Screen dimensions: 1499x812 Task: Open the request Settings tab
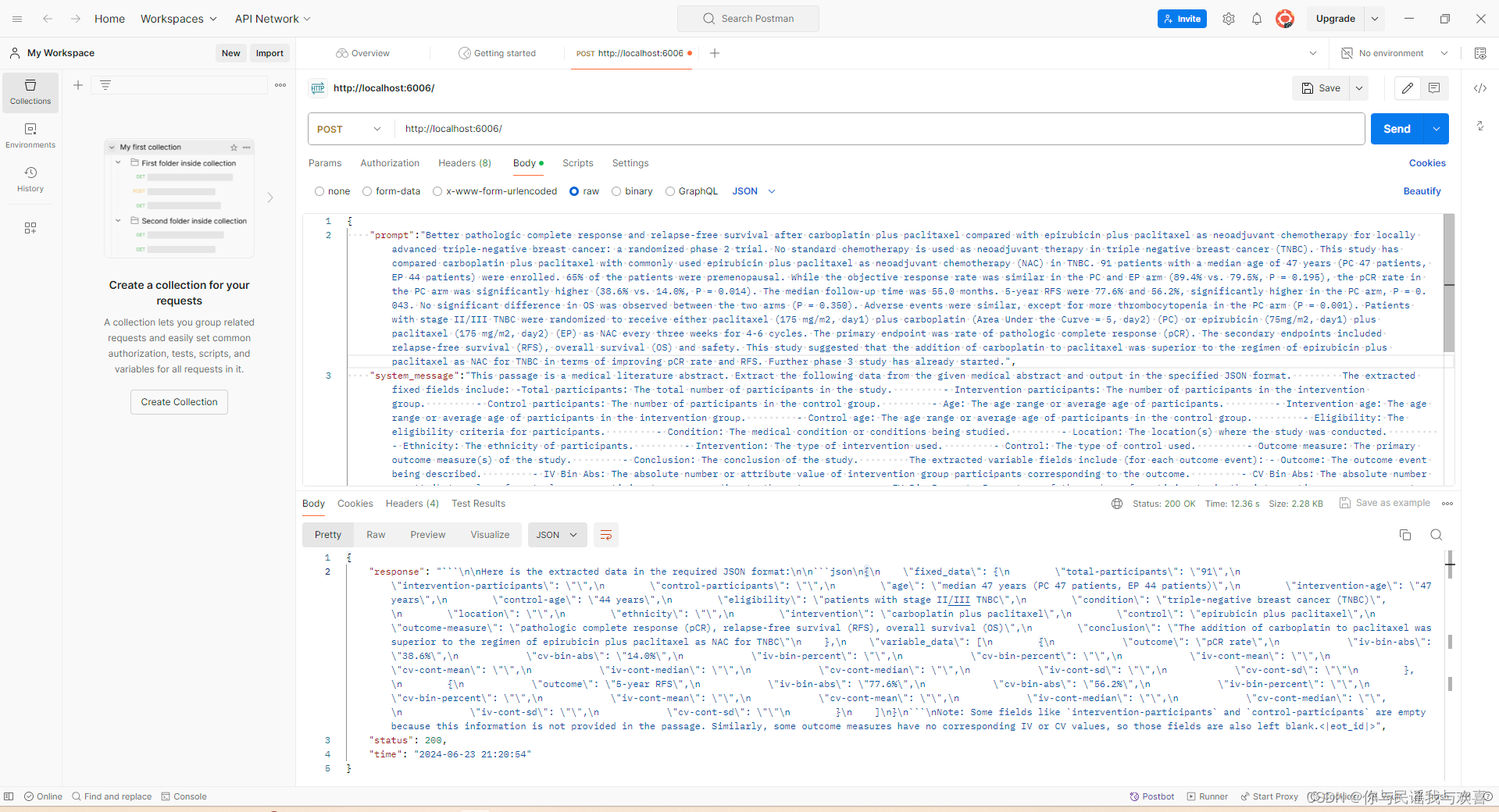tap(630, 163)
